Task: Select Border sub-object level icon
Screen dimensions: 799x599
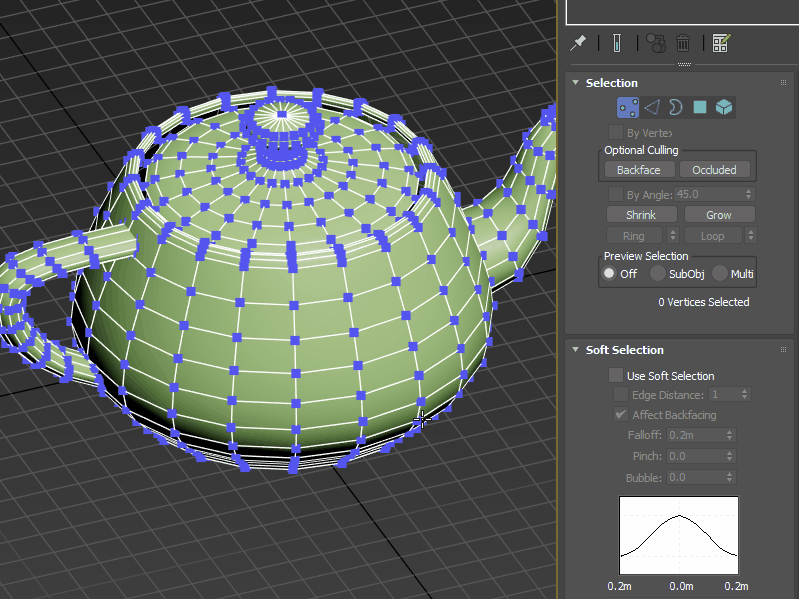Action: (676, 107)
